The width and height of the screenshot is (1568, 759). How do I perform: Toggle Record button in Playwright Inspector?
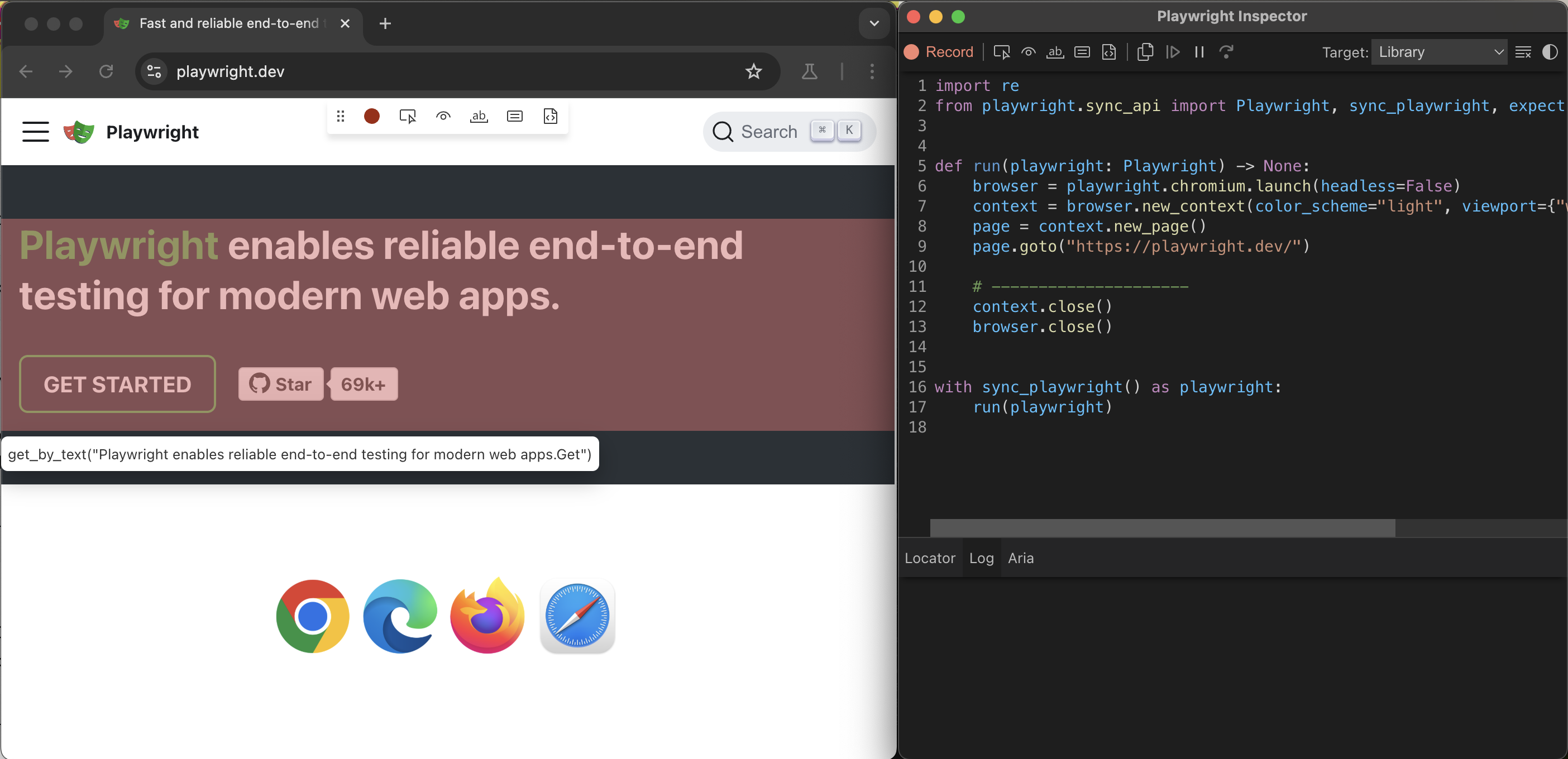point(939,52)
